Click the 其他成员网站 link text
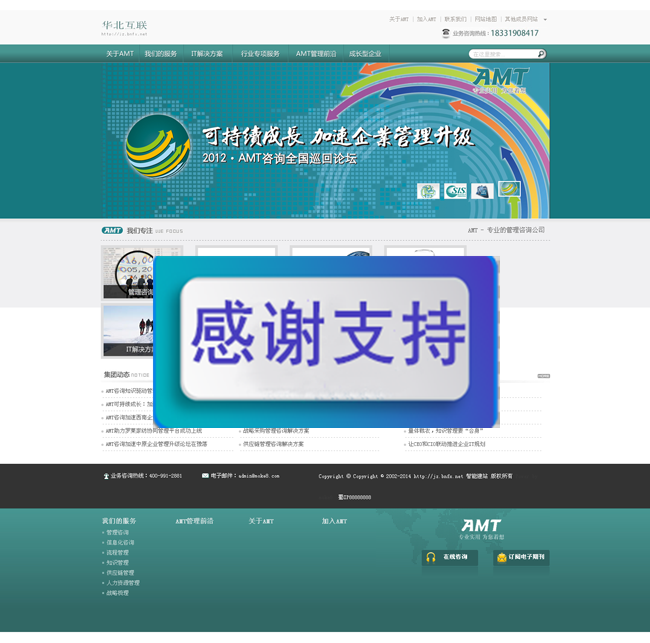 [521, 19]
